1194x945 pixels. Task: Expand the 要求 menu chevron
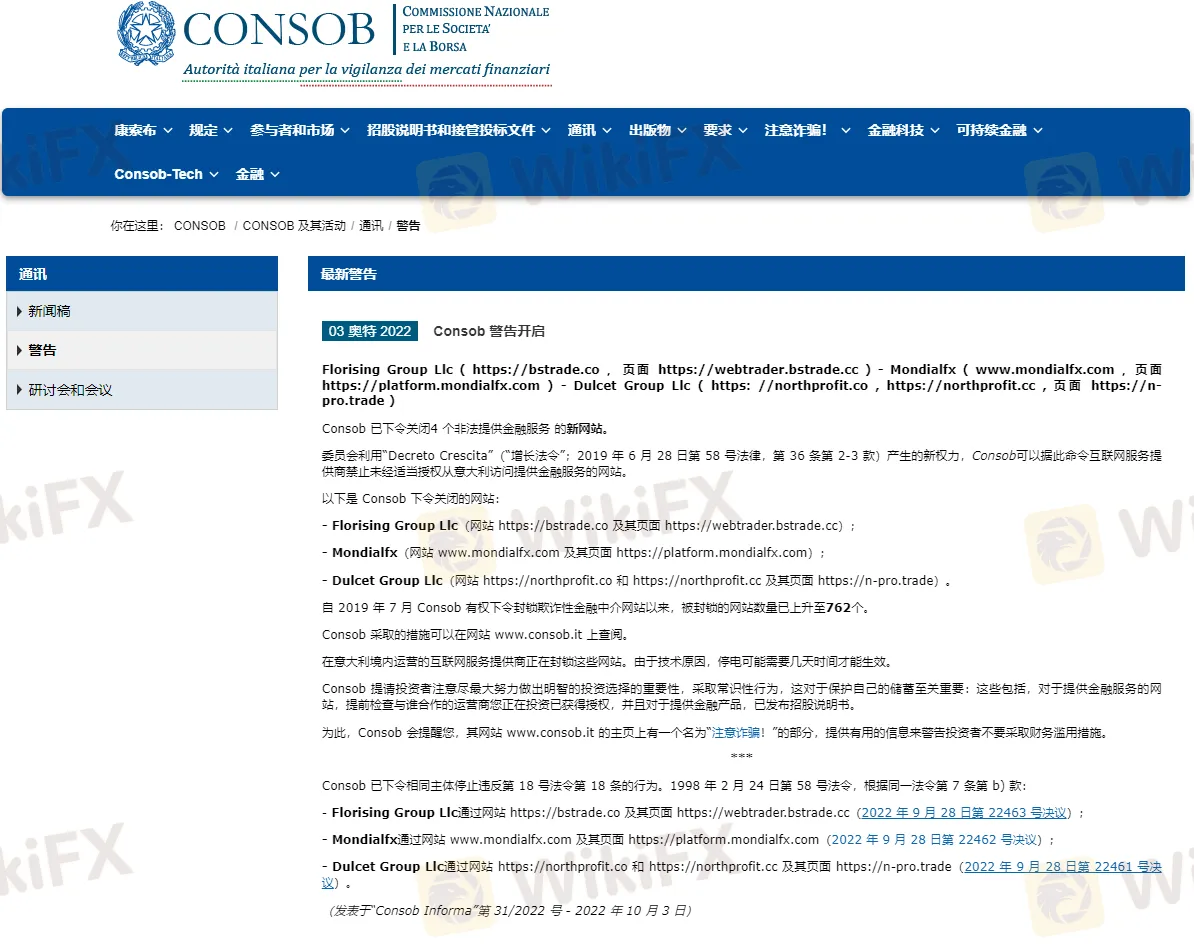(x=743, y=131)
